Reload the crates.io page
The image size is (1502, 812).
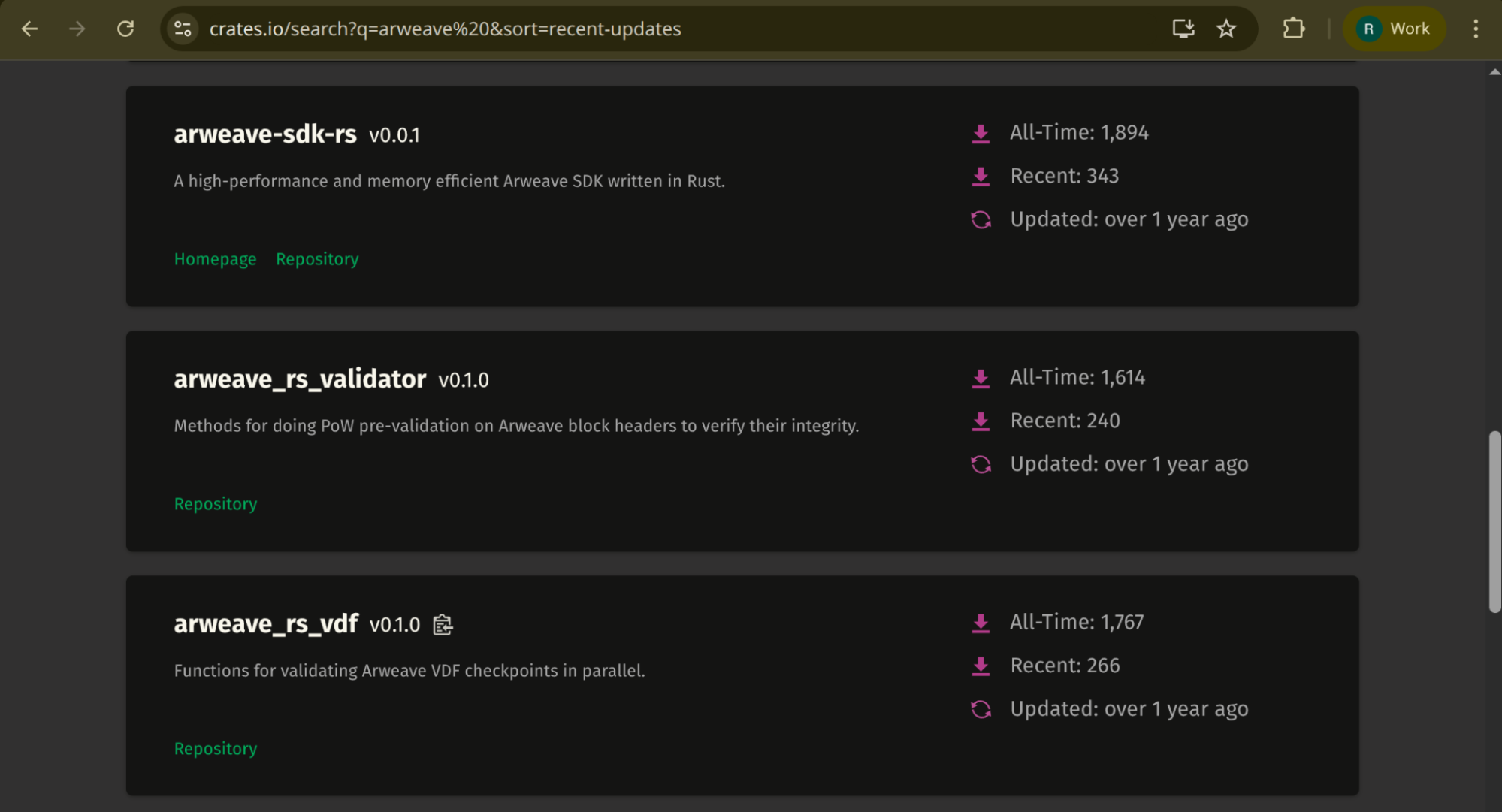coord(125,29)
